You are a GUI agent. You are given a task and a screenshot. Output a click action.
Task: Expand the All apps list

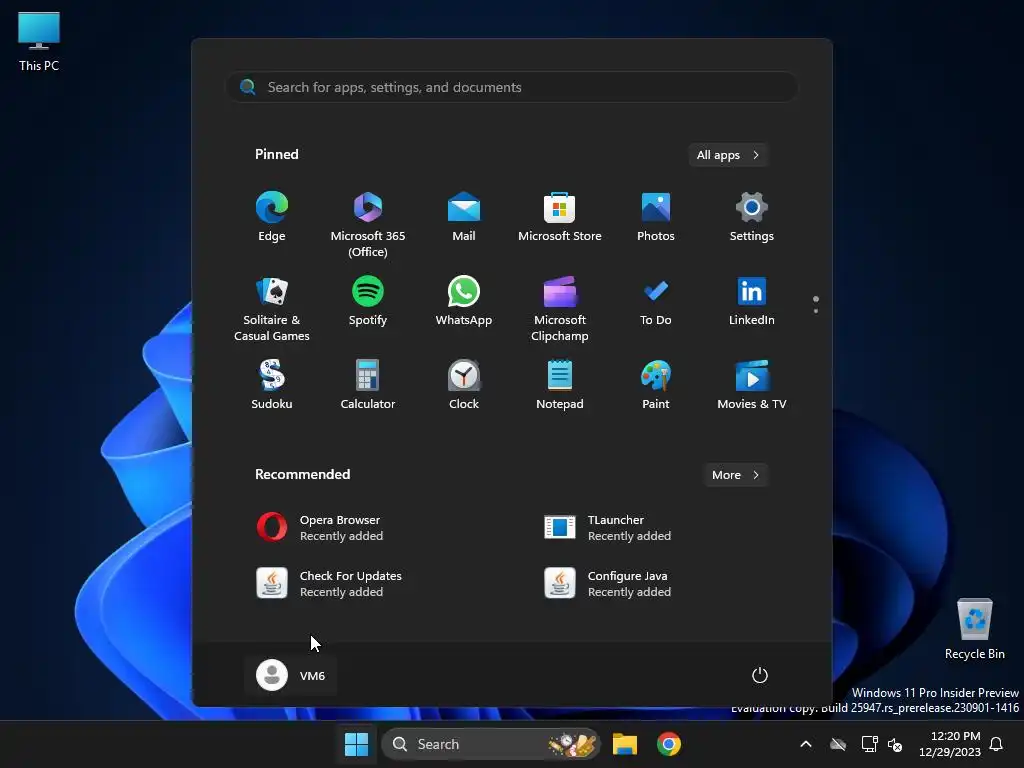click(x=728, y=155)
